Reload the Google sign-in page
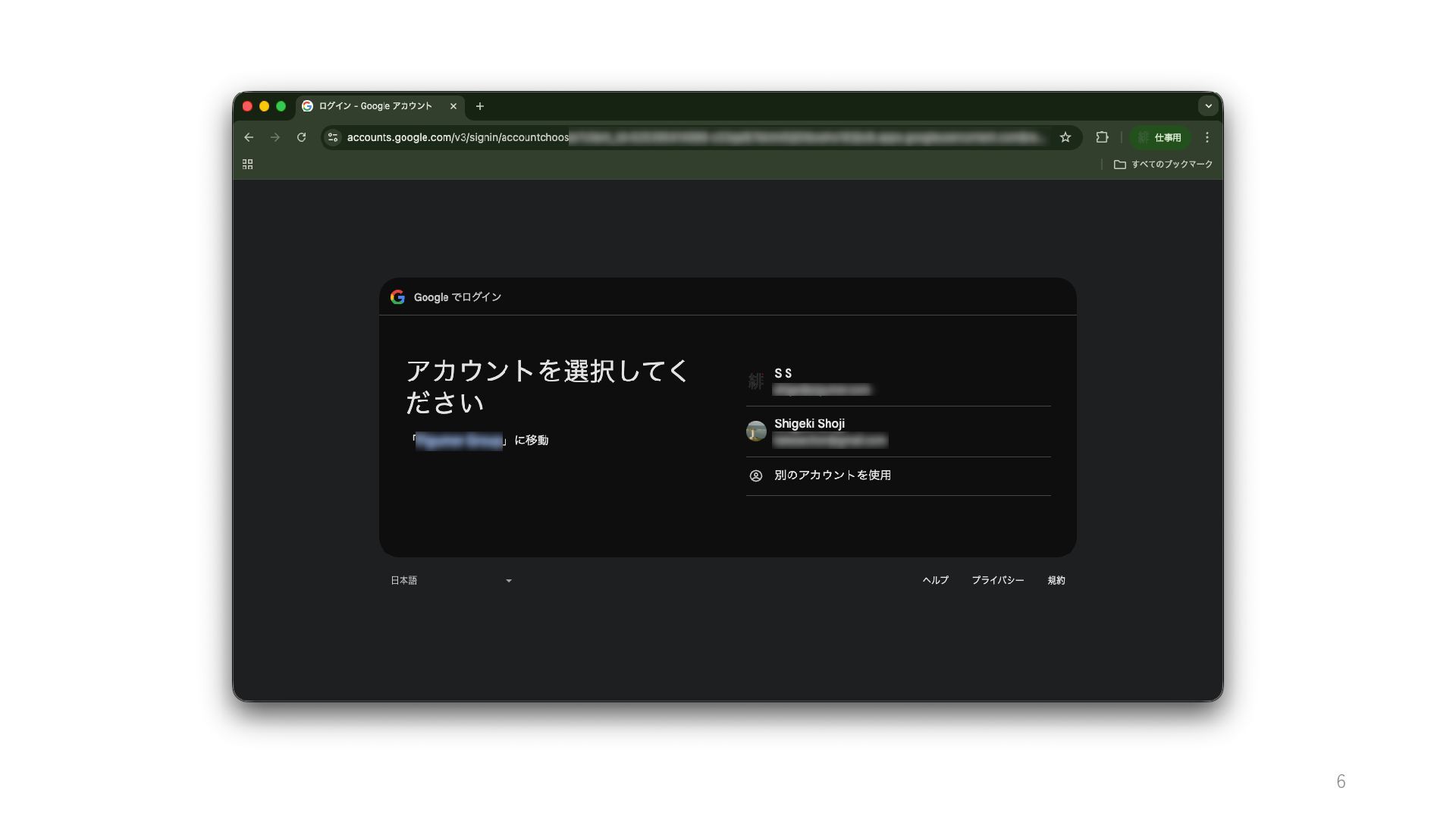The height and width of the screenshot is (819, 1456). click(x=302, y=137)
